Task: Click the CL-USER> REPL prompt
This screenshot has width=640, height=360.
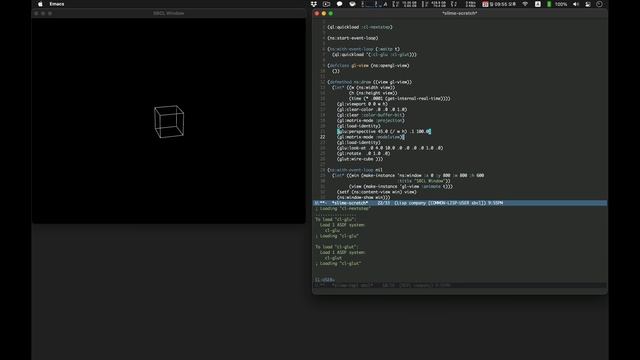Action: 324,280
